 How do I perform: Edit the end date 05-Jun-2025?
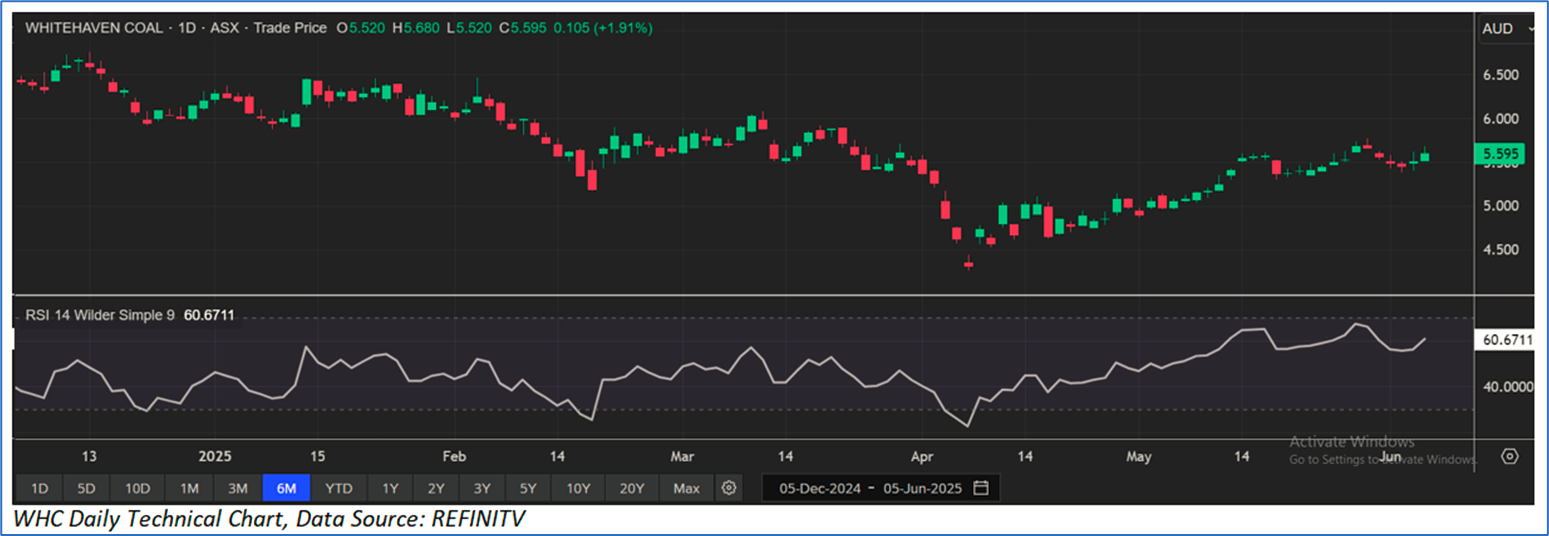[x=924, y=488]
